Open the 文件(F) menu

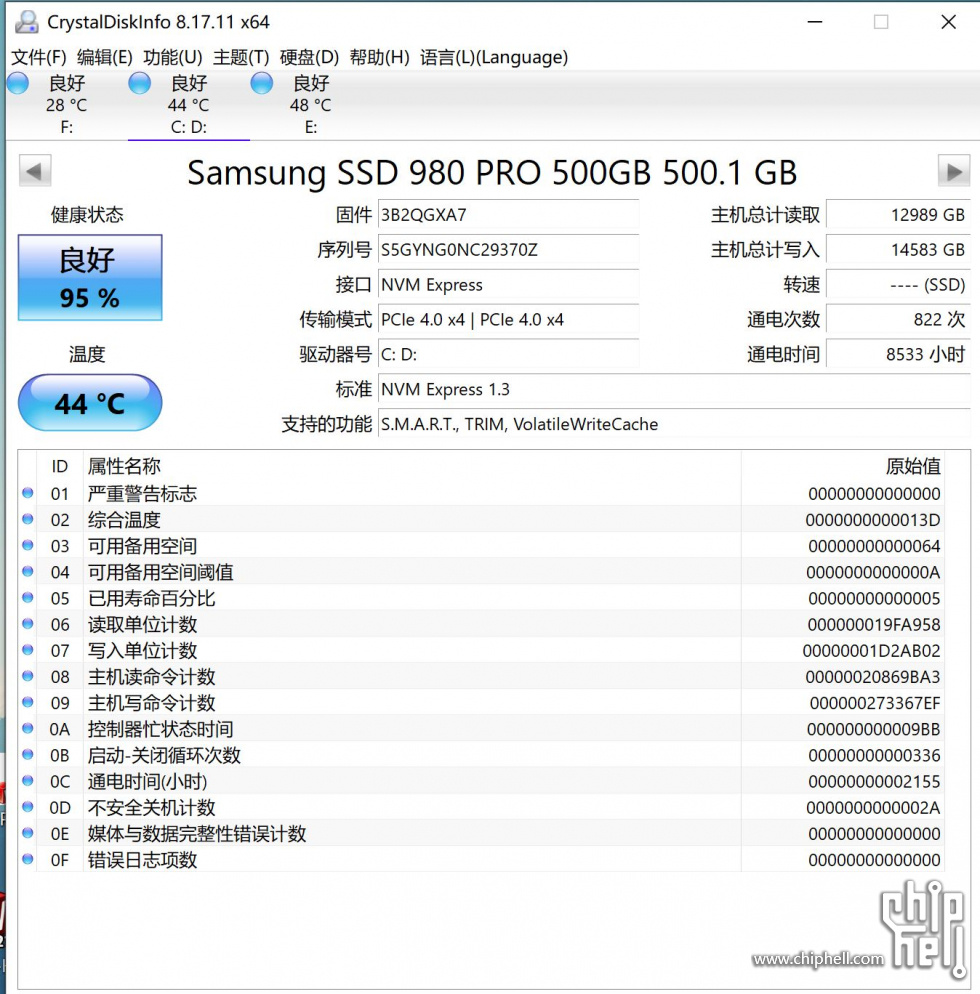click(39, 57)
